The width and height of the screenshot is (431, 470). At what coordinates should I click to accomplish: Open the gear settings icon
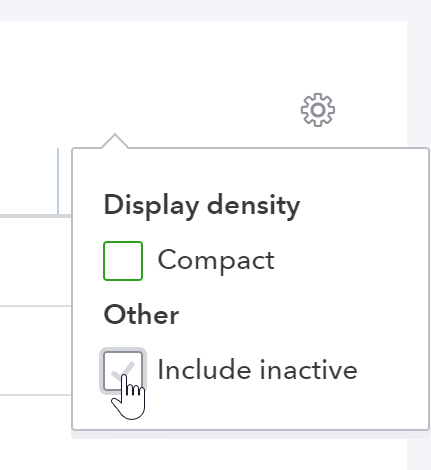(318, 110)
